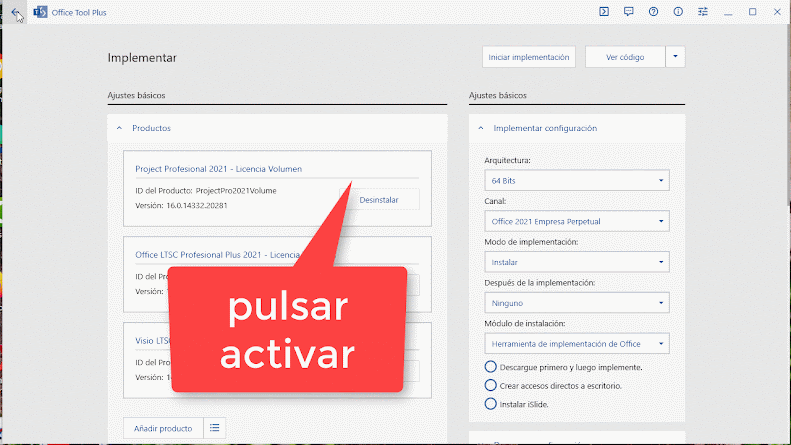Open the Modo de implementación dropdown

[x=577, y=262]
